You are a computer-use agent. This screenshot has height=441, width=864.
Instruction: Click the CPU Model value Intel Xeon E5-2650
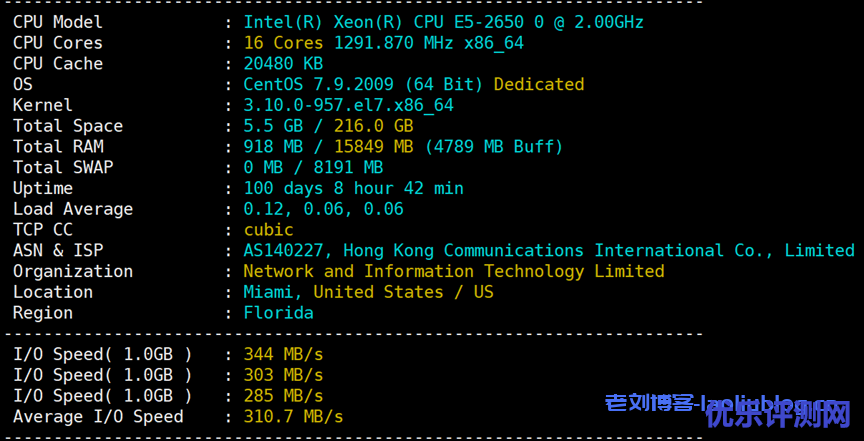click(x=443, y=22)
